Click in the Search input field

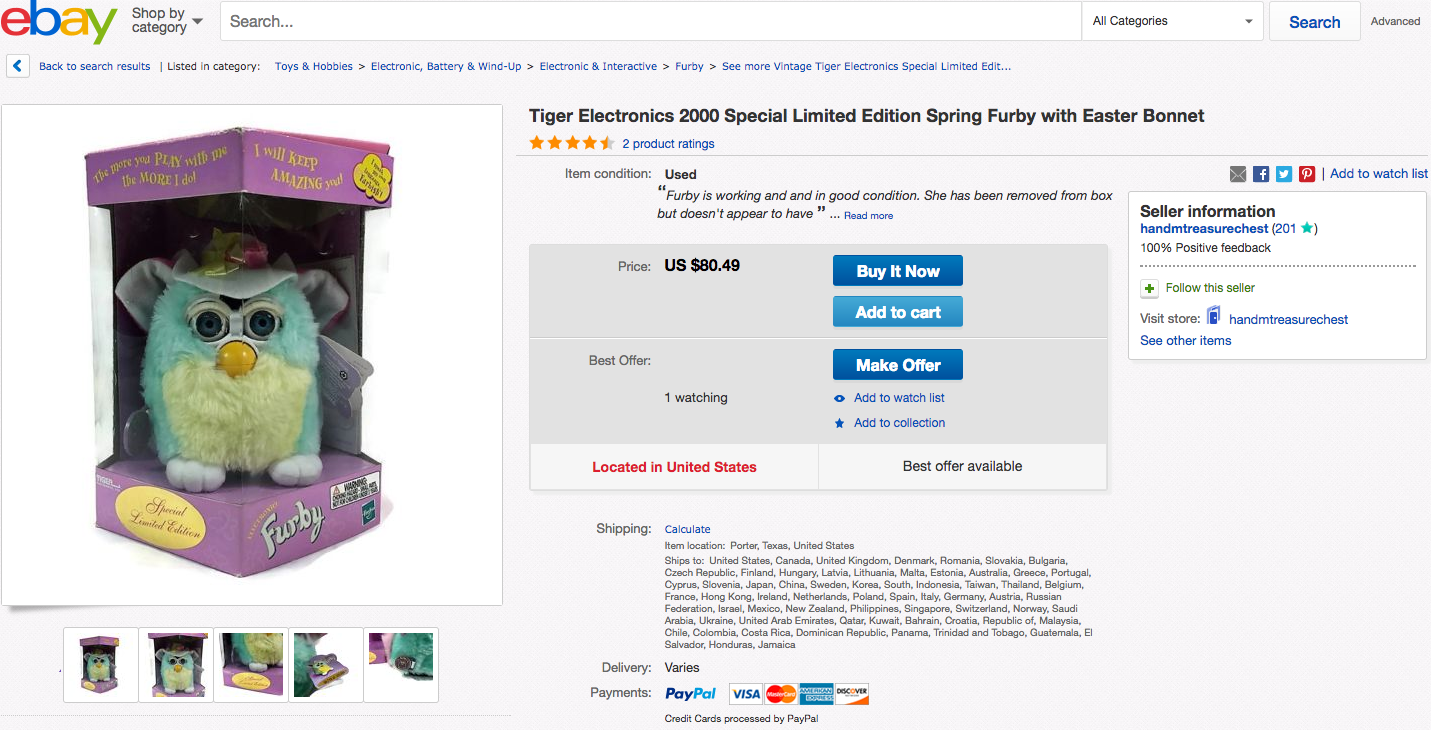point(651,21)
